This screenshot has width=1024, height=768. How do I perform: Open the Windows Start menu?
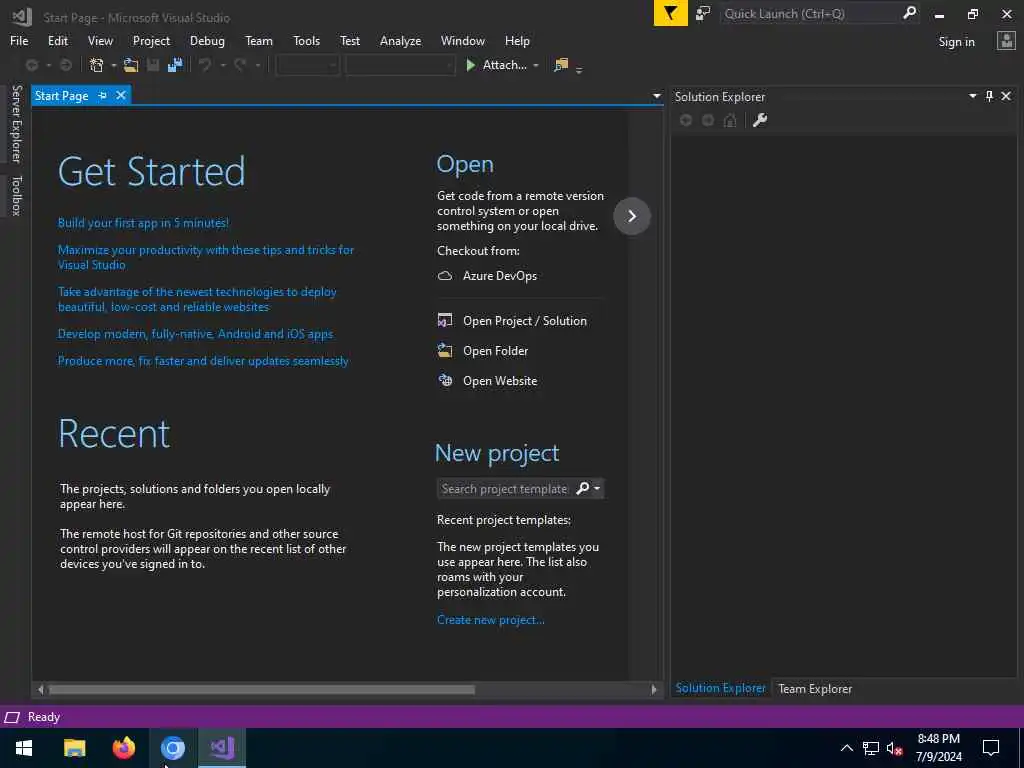tap(24, 748)
